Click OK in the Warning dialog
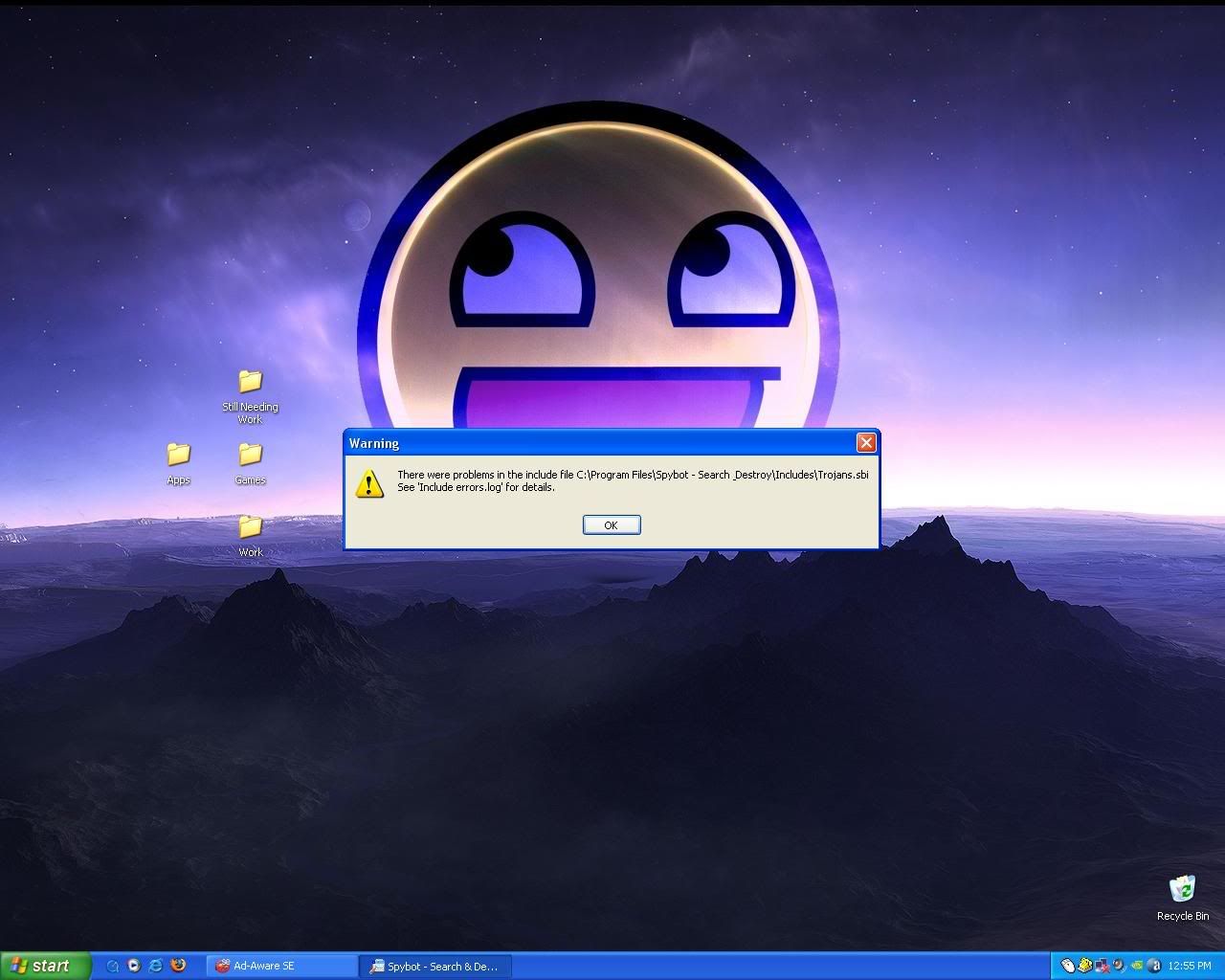The width and height of the screenshot is (1225, 980). pyautogui.click(x=612, y=524)
